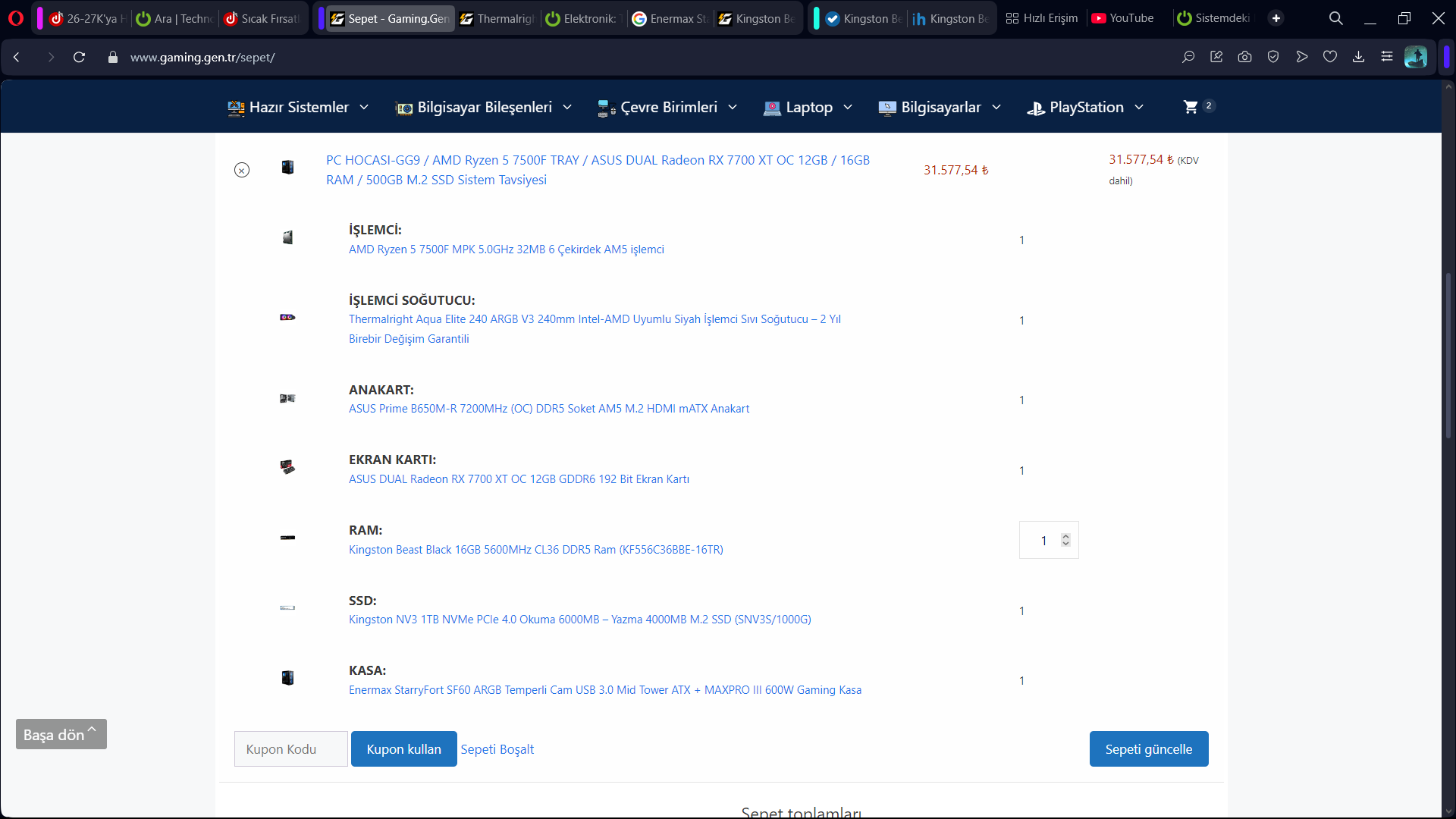
Task: Open browser downloads icon
Action: click(1358, 57)
